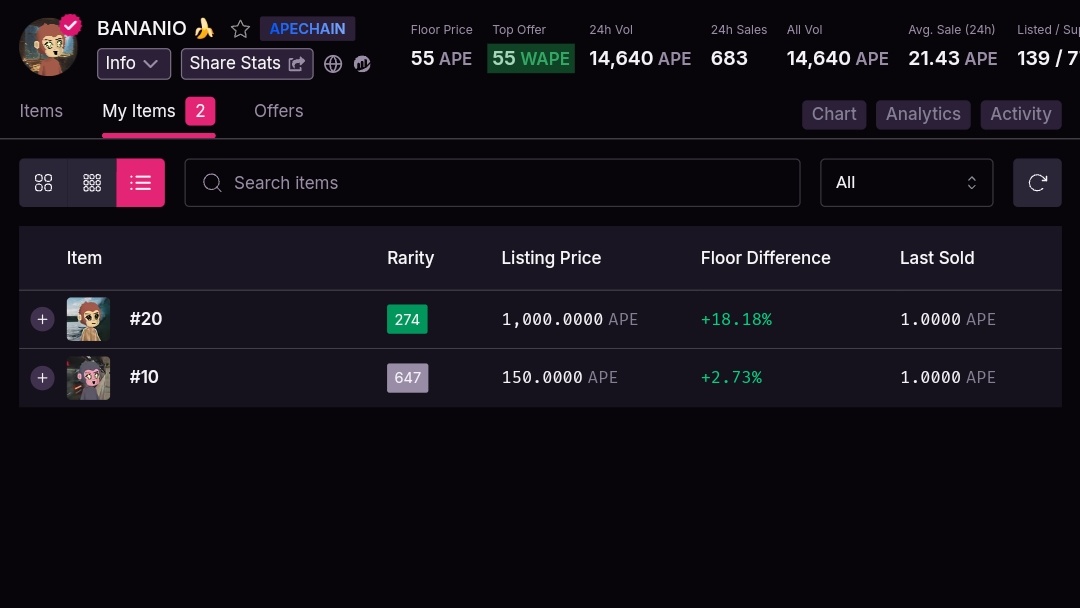Screen dimensions: 1080x608
Task: Open the collection website globe icon
Action: pyautogui.click(x=333, y=64)
